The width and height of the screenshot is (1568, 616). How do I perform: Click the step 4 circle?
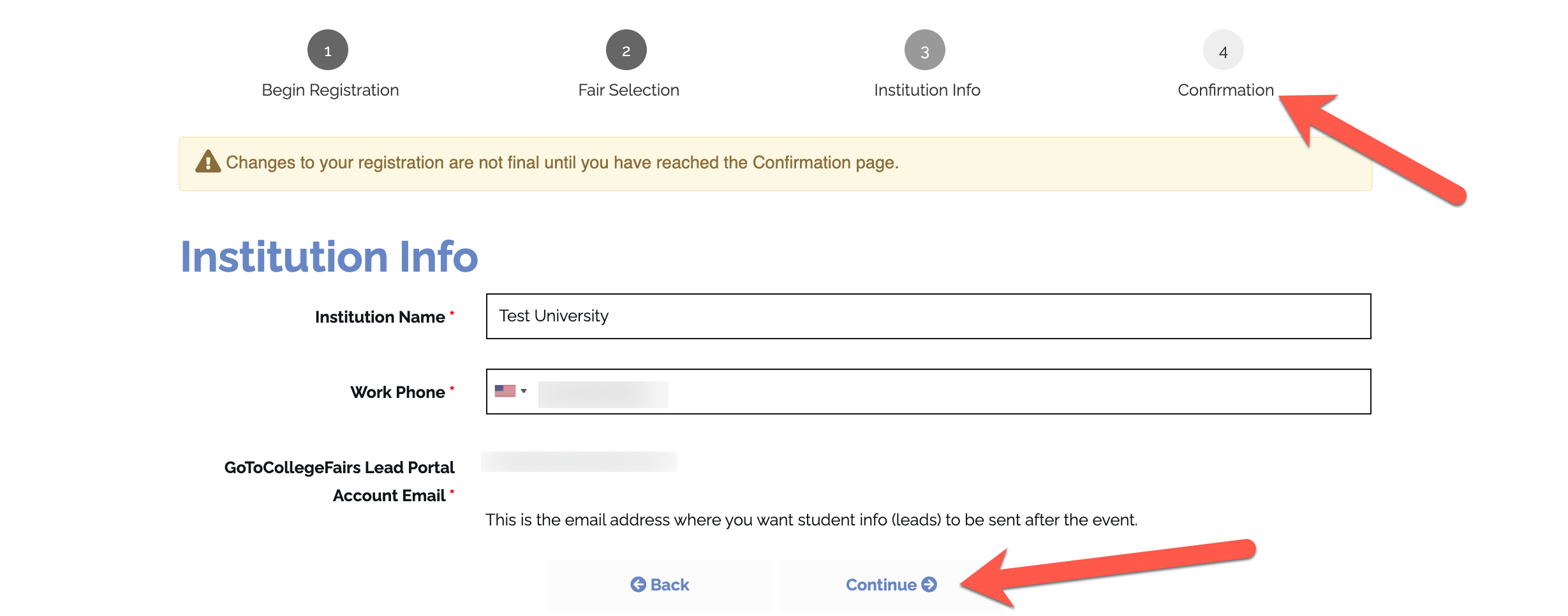[1223, 50]
